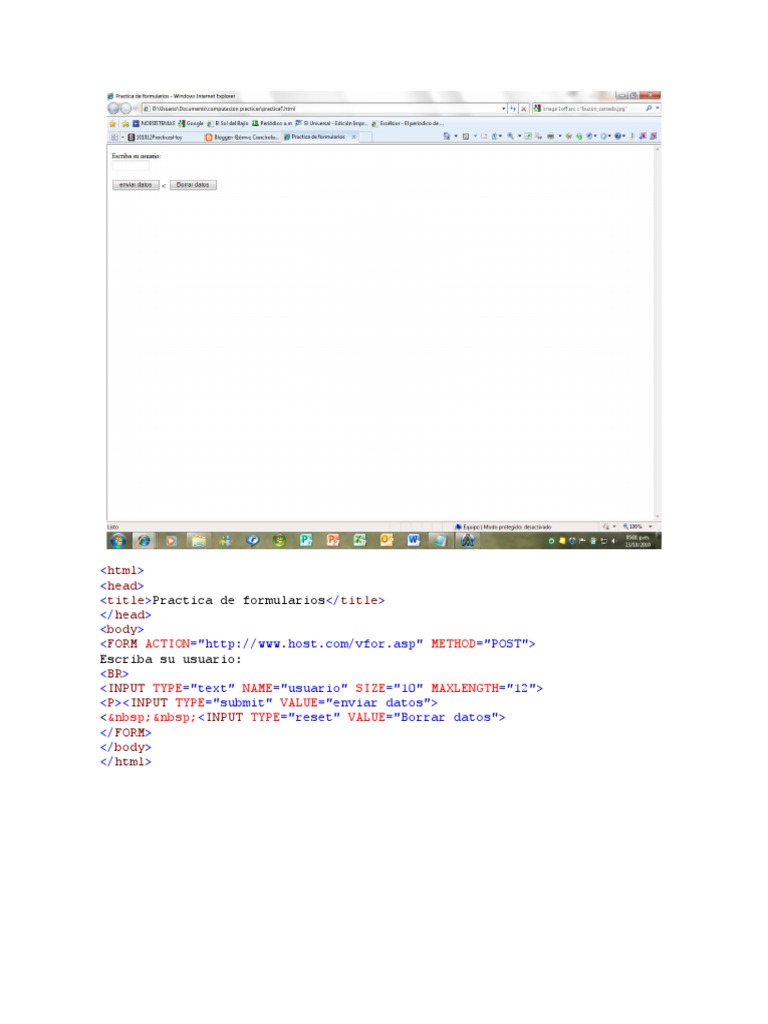Open El Universal - Edición Impr... favorite
Screen dimensions: 768x1024
click(332, 123)
